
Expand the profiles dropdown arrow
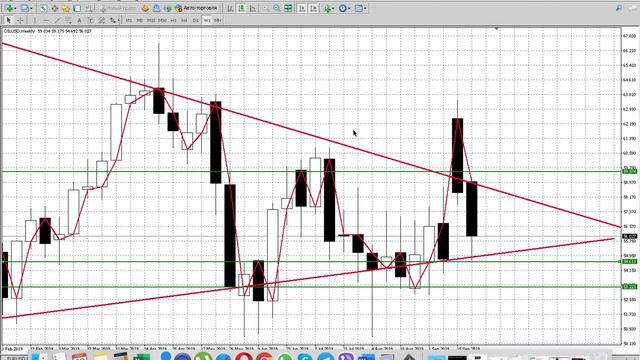(31, 8)
